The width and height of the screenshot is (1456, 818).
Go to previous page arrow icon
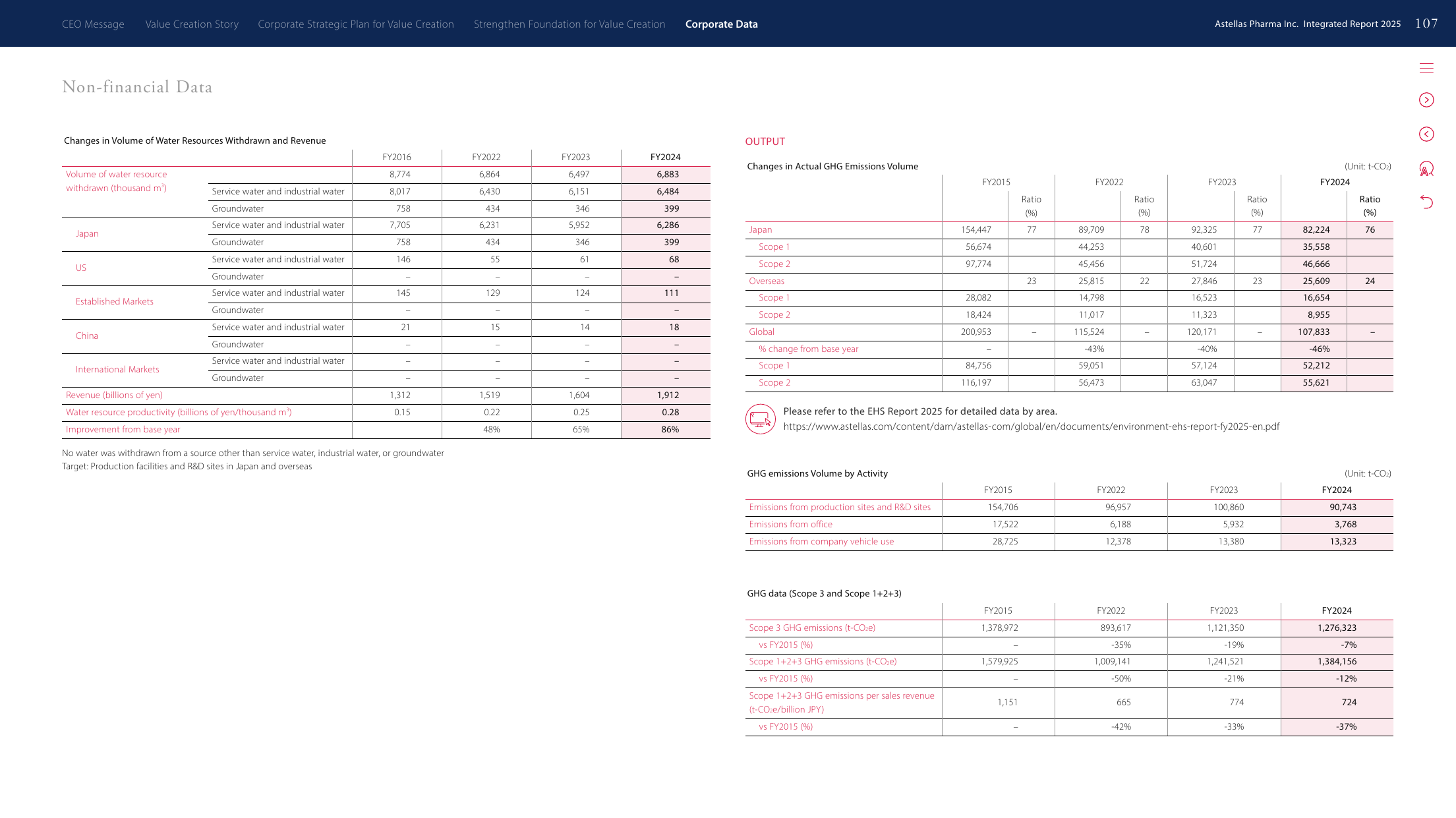(1426, 134)
